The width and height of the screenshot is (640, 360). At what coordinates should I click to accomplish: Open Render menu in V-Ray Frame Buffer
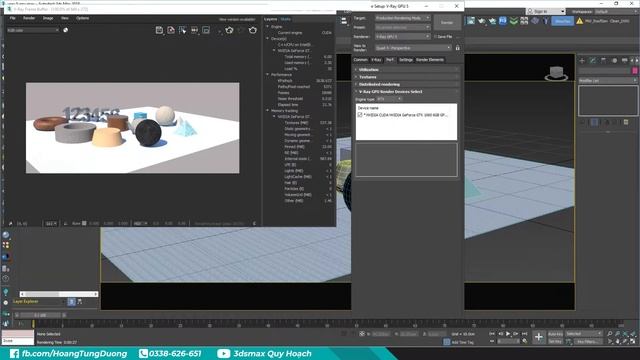click(29, 18)
